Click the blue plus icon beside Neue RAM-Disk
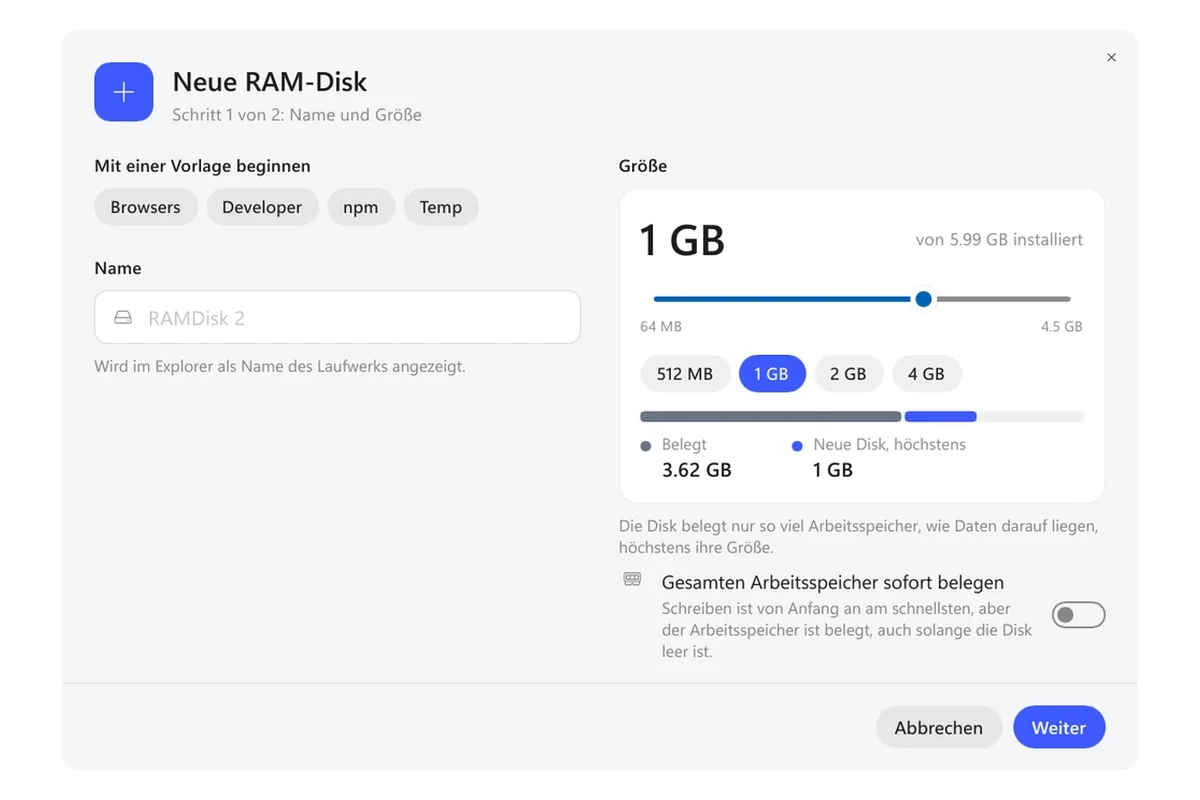Screen dimensions: 1200x800 click(x=124, y=92)
